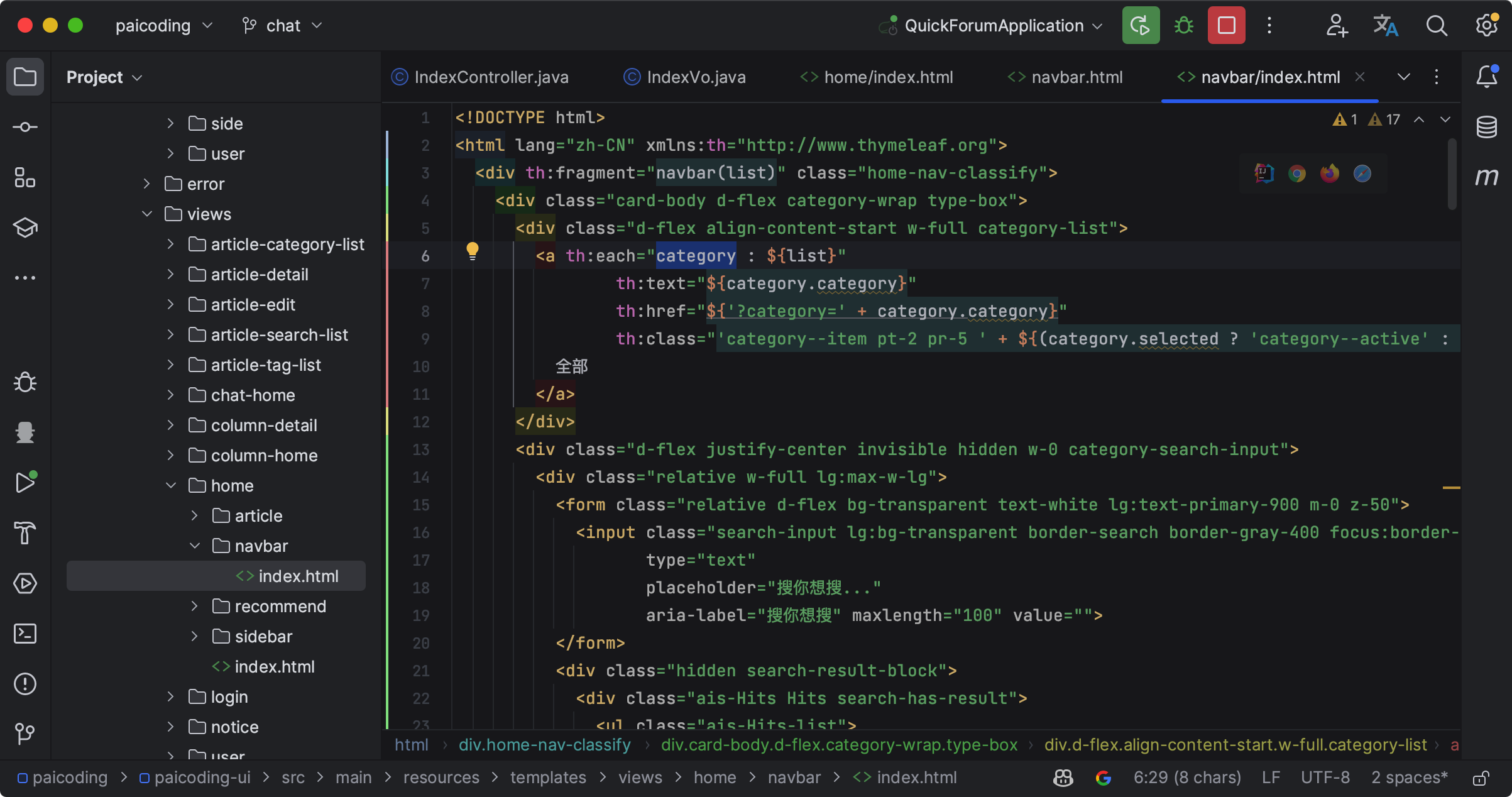Click UTF-8 encoding in status bar
The width and height of the screenshot is (1512, 797).
(x=1325, y=778)
